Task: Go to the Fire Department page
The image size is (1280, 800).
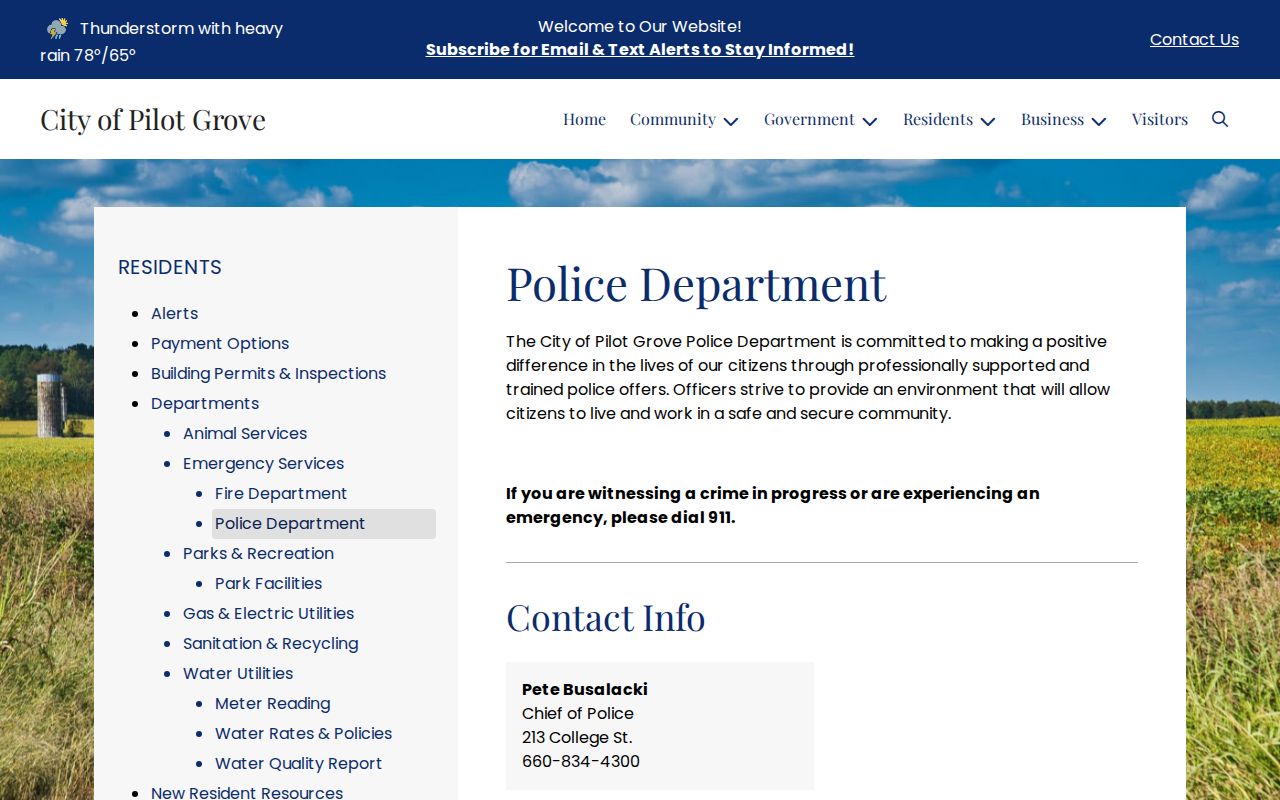Action: click(281, 493)
